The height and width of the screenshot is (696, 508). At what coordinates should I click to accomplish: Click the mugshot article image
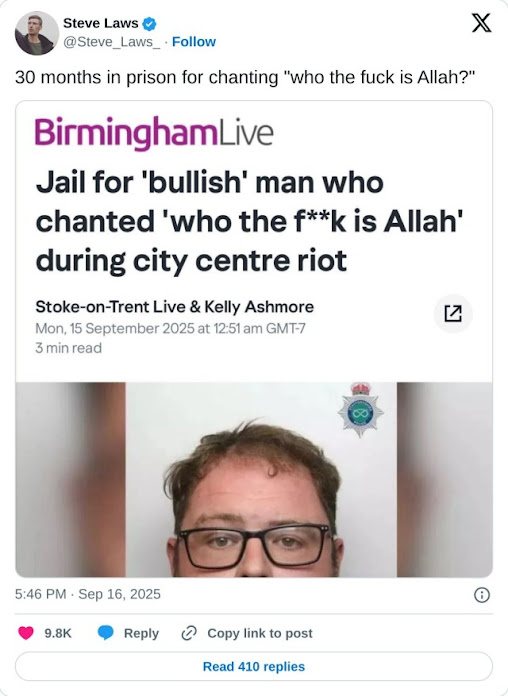(x=254, y=479)
